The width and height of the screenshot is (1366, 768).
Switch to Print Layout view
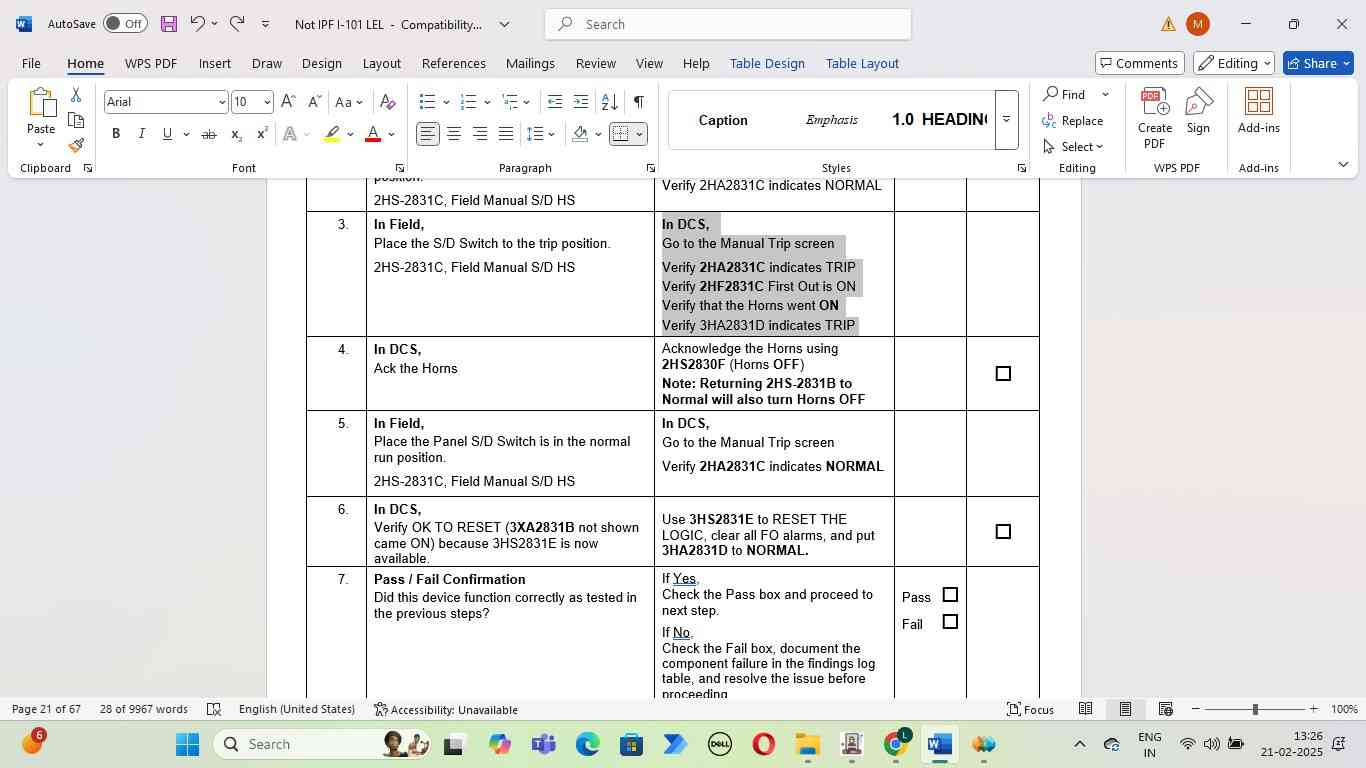[x=1125, y=709]
